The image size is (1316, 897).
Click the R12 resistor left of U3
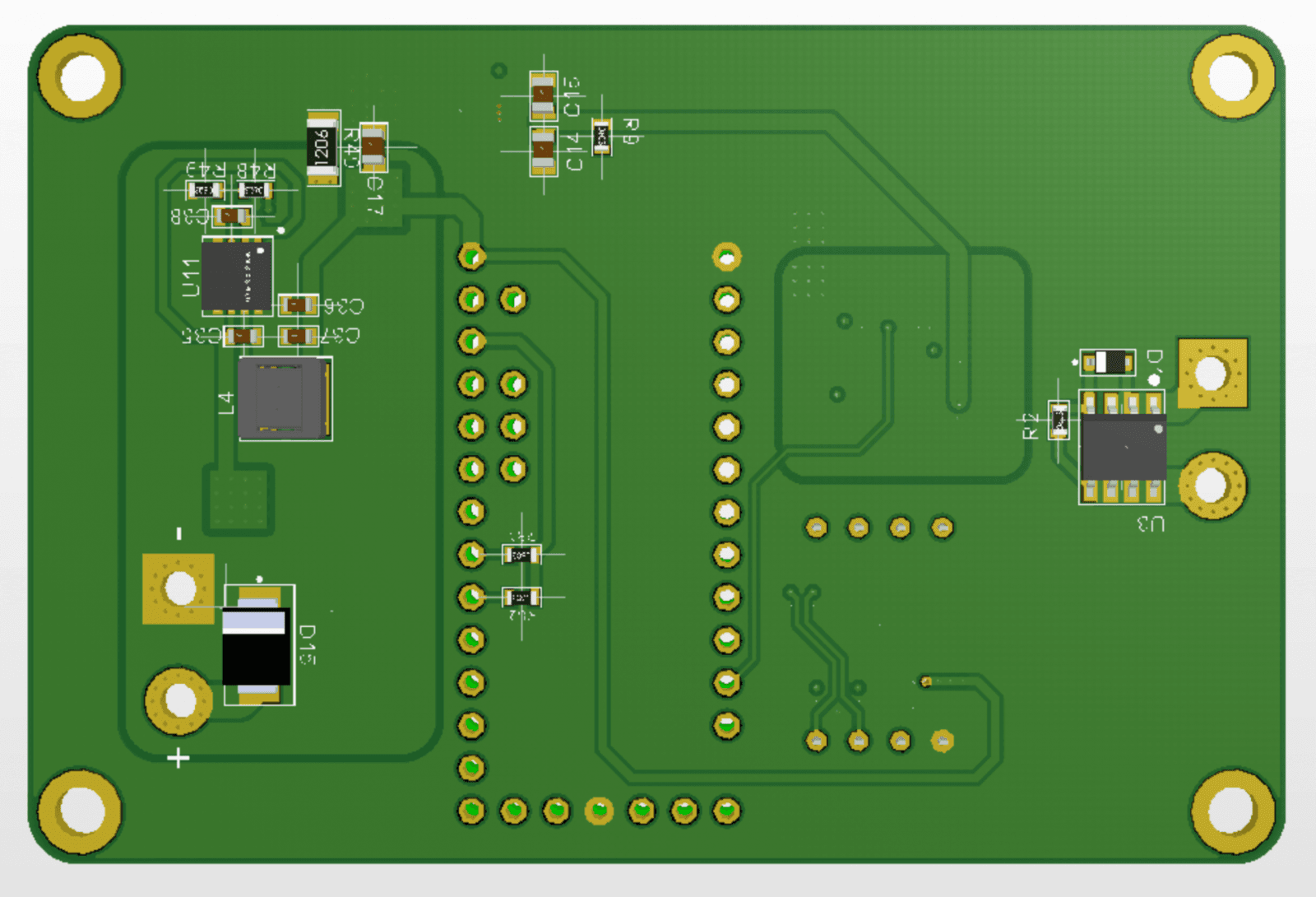1059,420
